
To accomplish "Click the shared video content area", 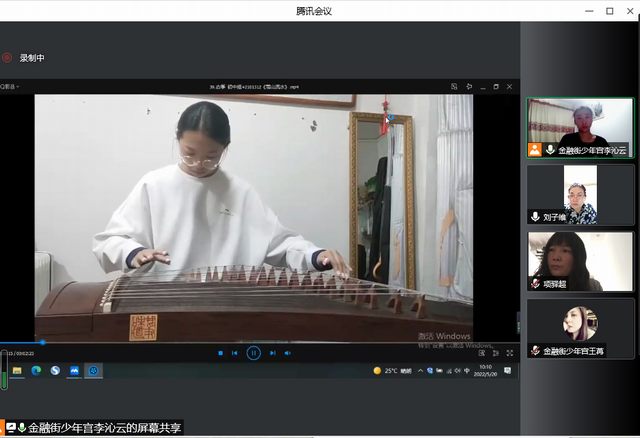I will pyautogui.click(x=253, y=218).
